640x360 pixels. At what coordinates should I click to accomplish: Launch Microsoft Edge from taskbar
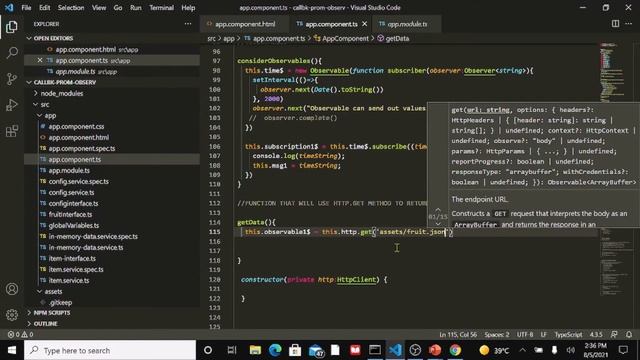coord(276,350)
